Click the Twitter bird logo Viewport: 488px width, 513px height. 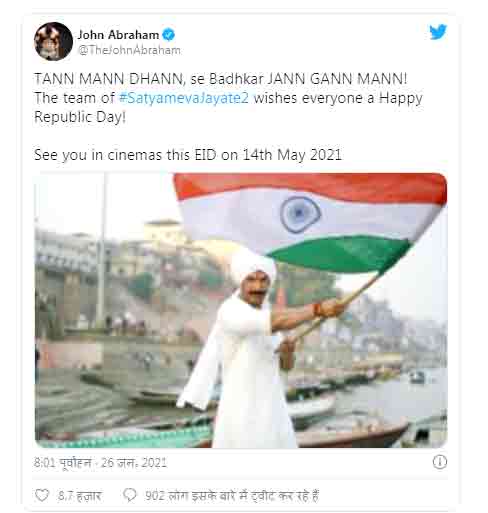tap(438, 32)
